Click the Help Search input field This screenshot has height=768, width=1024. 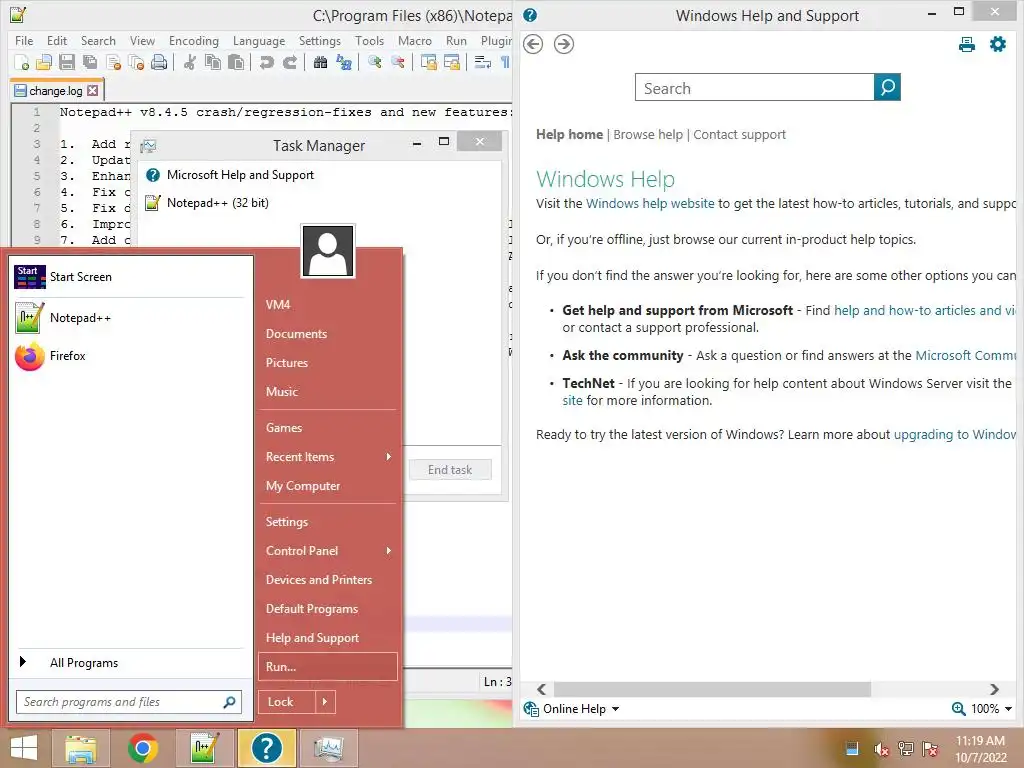pos(754,88)
